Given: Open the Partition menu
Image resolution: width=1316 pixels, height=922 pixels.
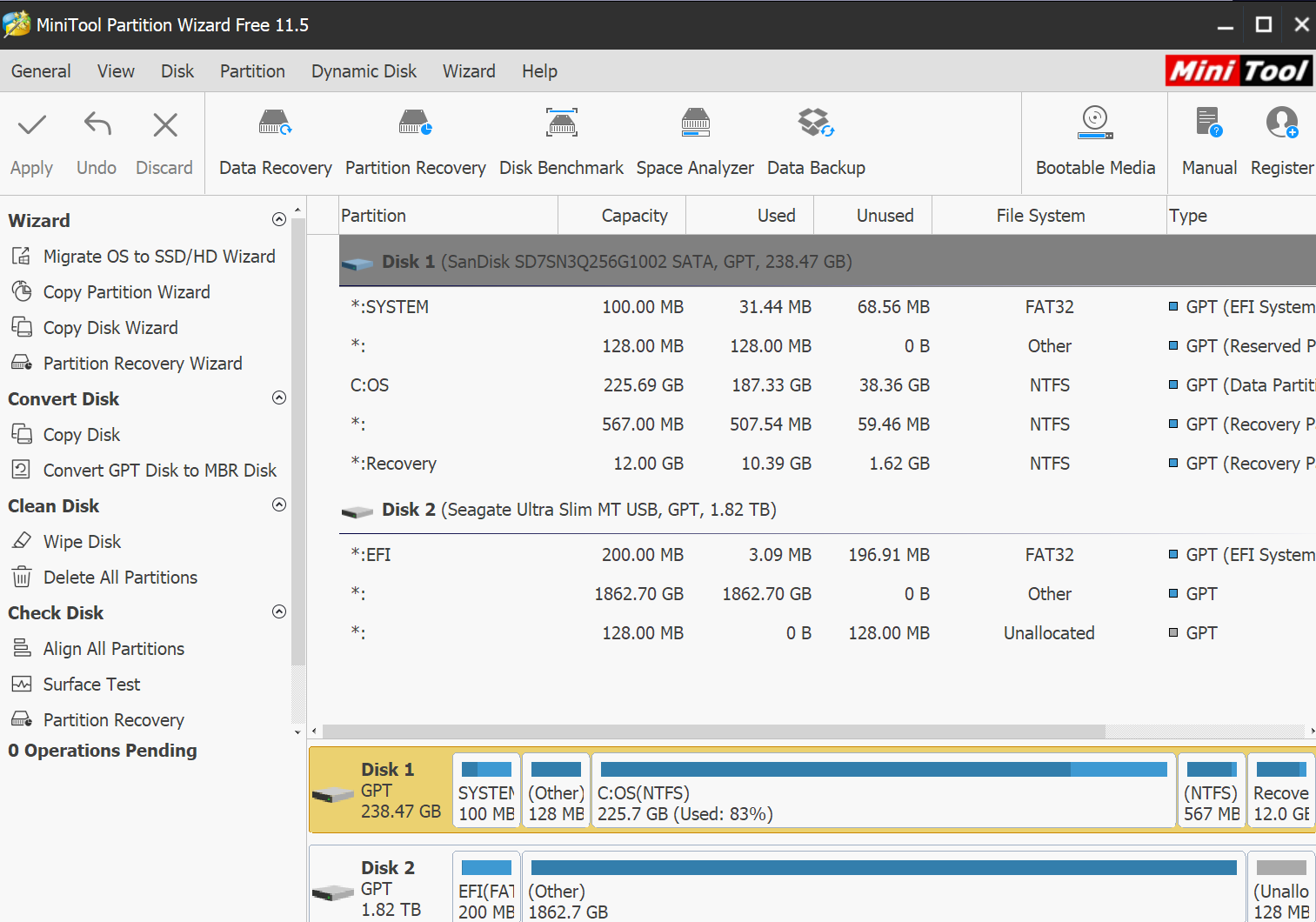Looking at the screenshot, I should (x=252, y=71).
